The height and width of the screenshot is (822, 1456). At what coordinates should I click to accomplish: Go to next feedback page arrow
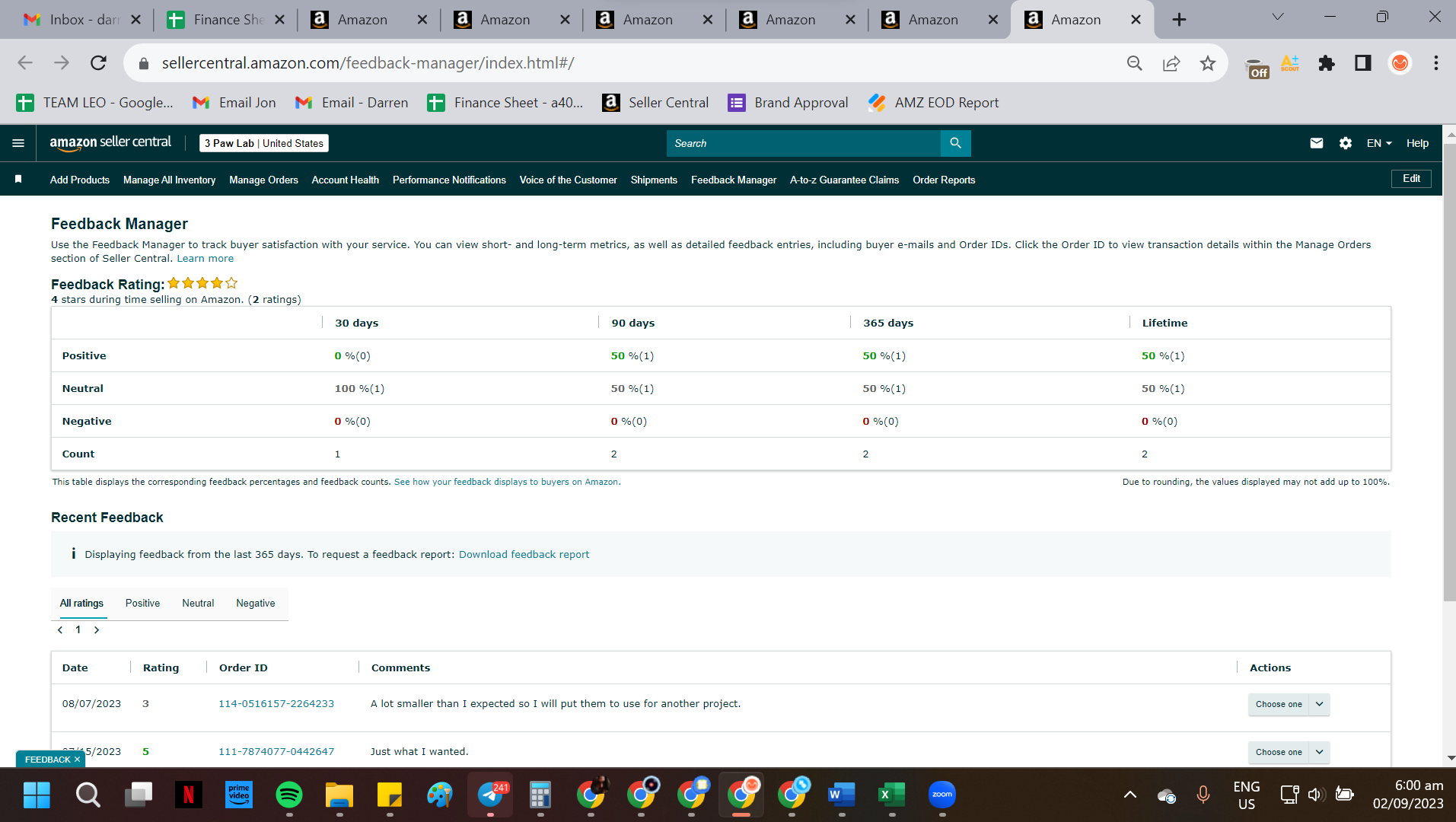(97, 630)
